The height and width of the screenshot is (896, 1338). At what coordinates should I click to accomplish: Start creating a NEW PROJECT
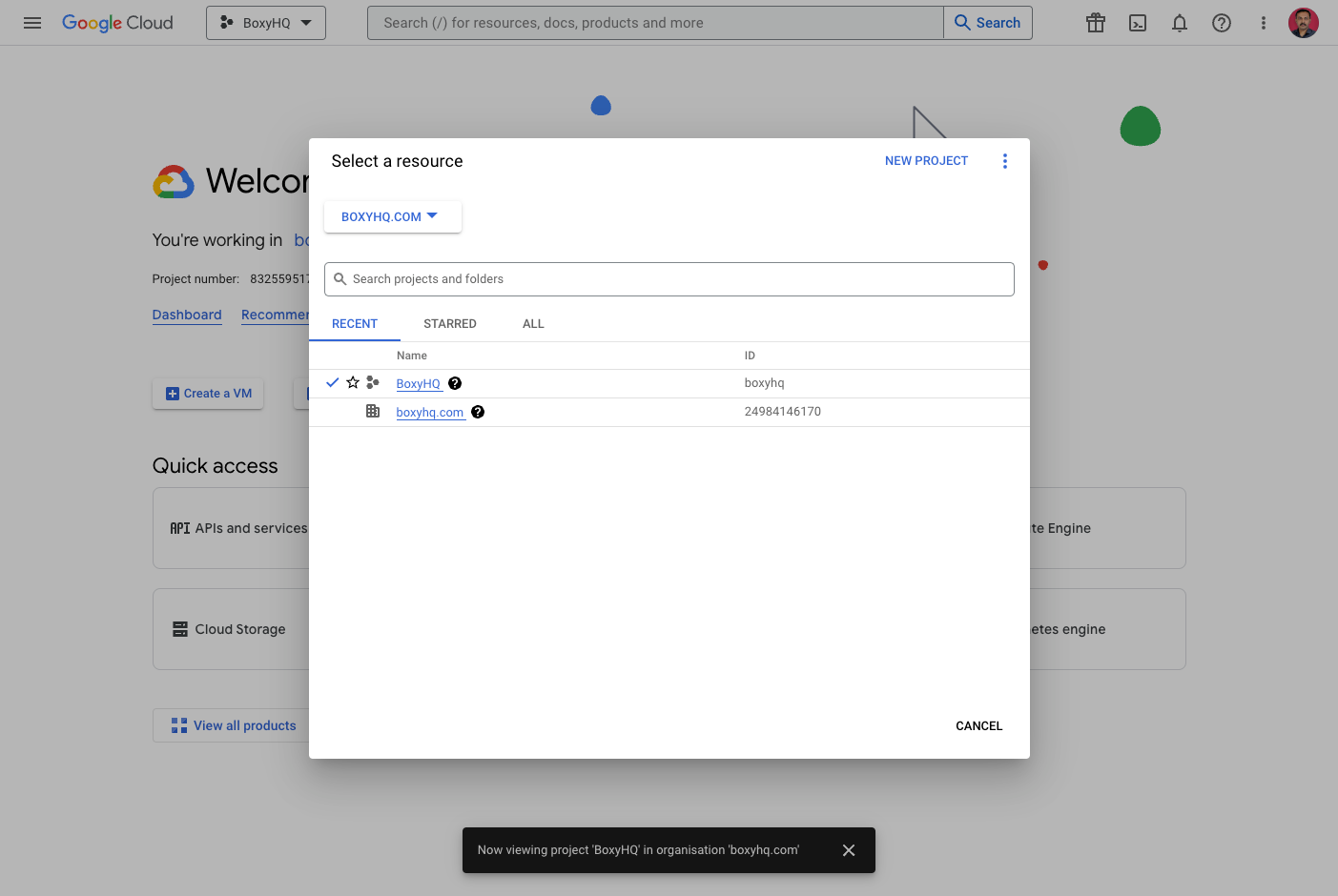tap(926, 160)
